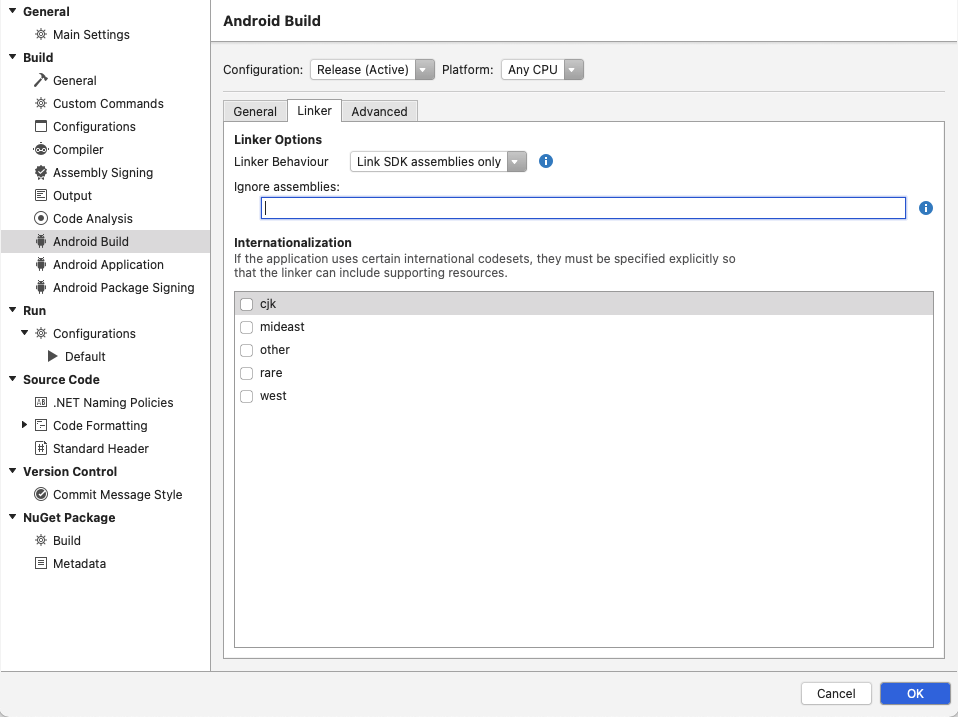Collapse the General section in the sidebar

[x=12, y=11]
